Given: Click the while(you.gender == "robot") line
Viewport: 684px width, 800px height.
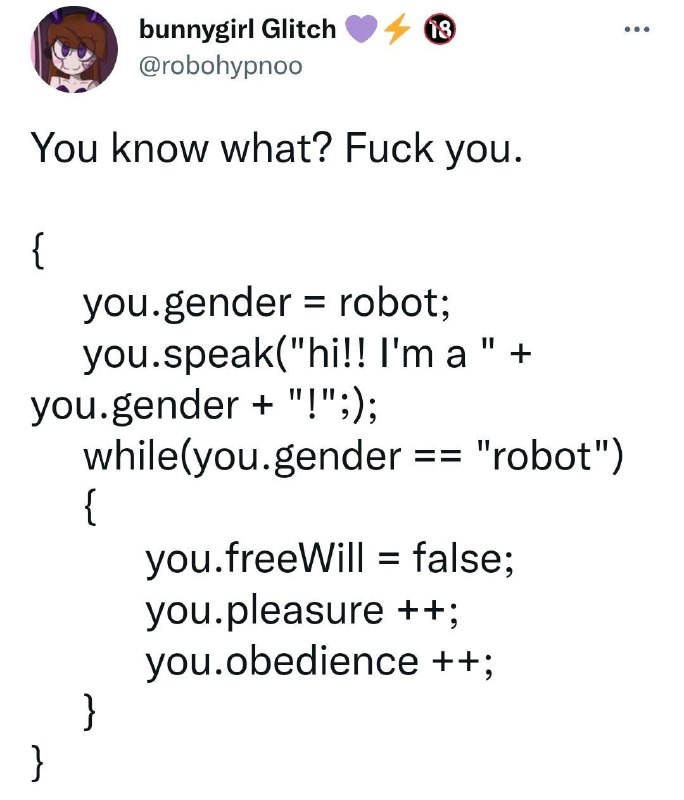Looking at the screenshot, I should tap(353, 457).
